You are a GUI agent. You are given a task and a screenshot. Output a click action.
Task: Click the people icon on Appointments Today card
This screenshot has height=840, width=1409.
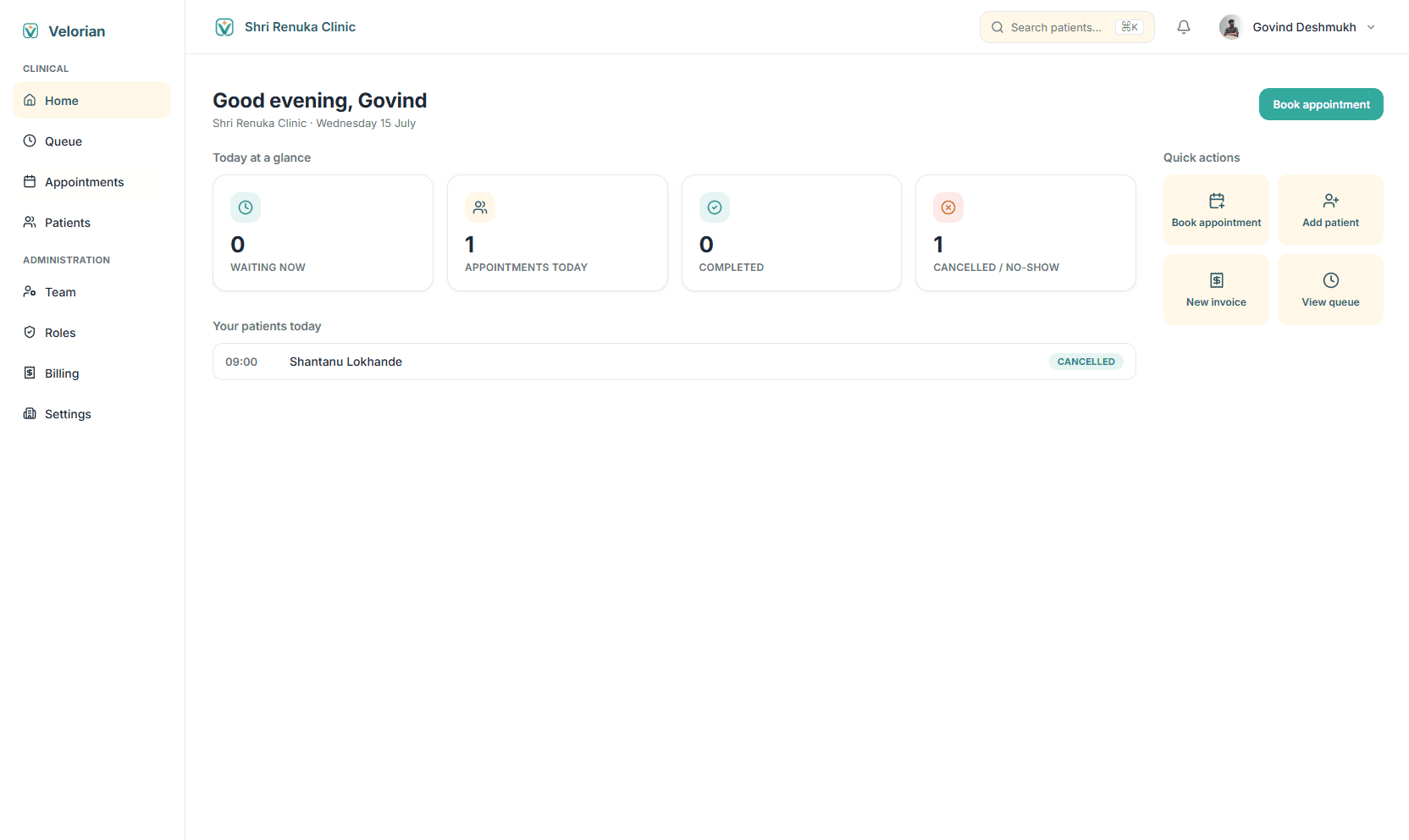480,207
